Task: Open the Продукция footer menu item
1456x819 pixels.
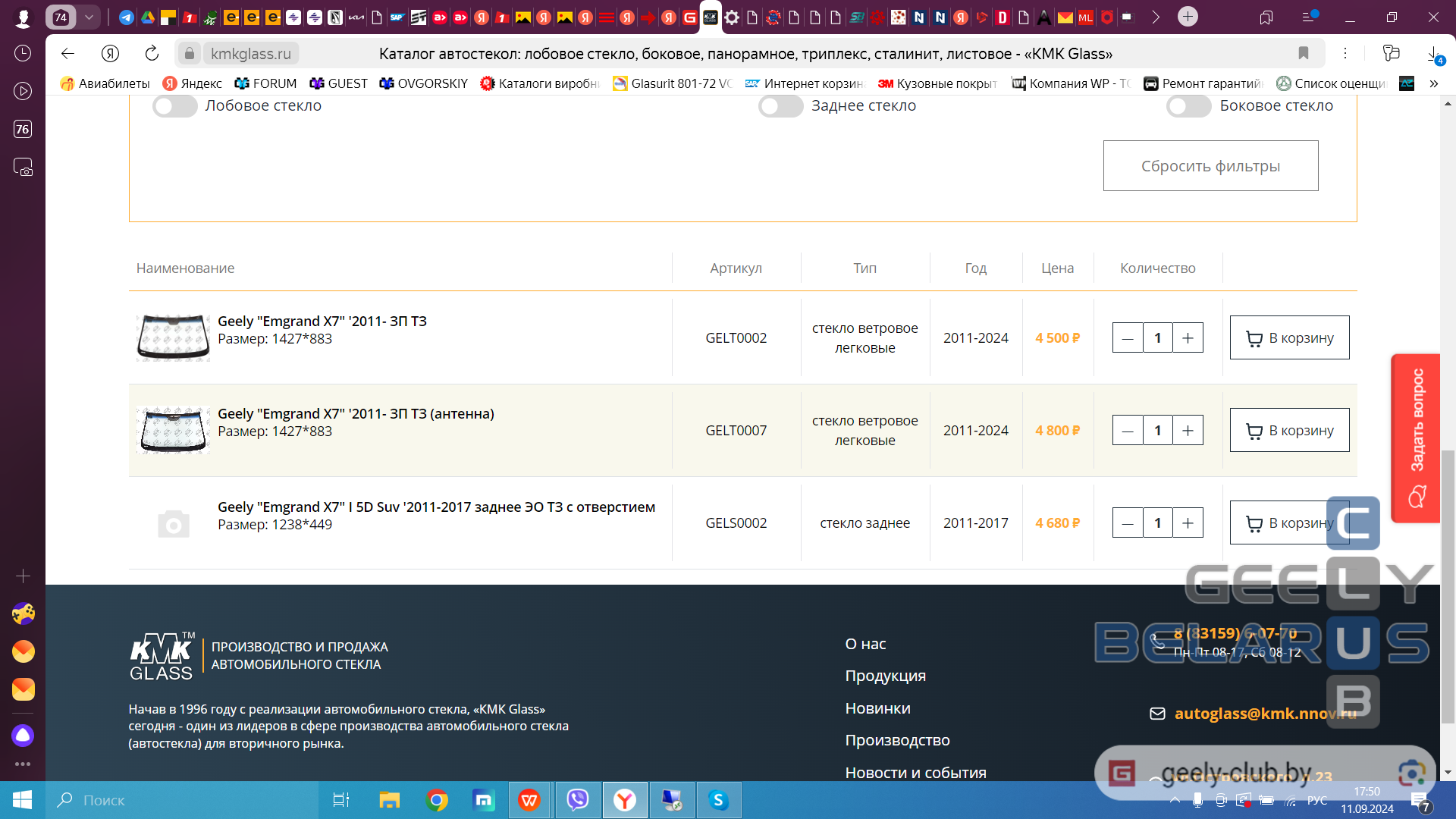Action: (885, 676)
